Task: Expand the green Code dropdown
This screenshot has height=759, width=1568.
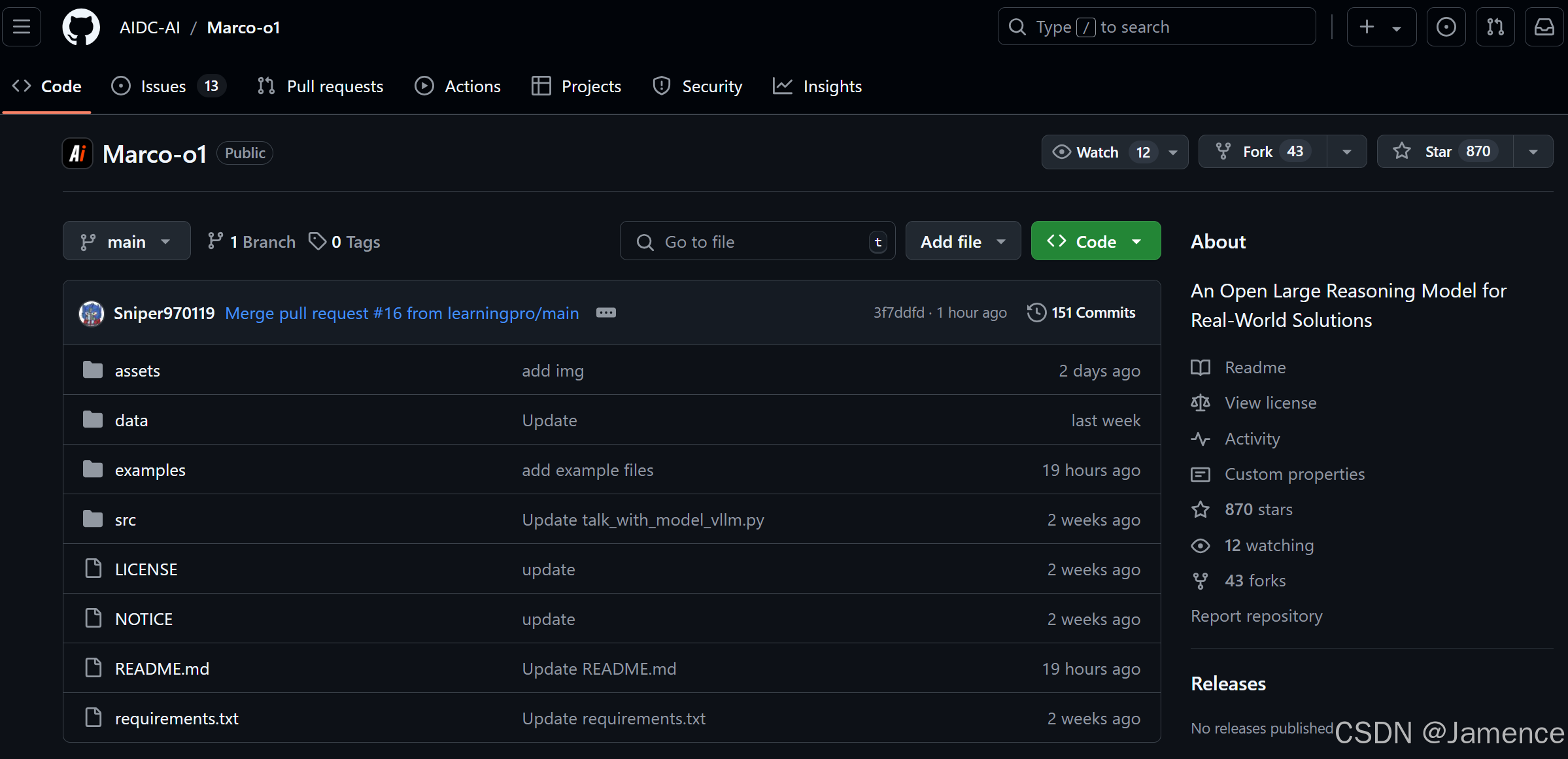Action: pos(1095,242)
